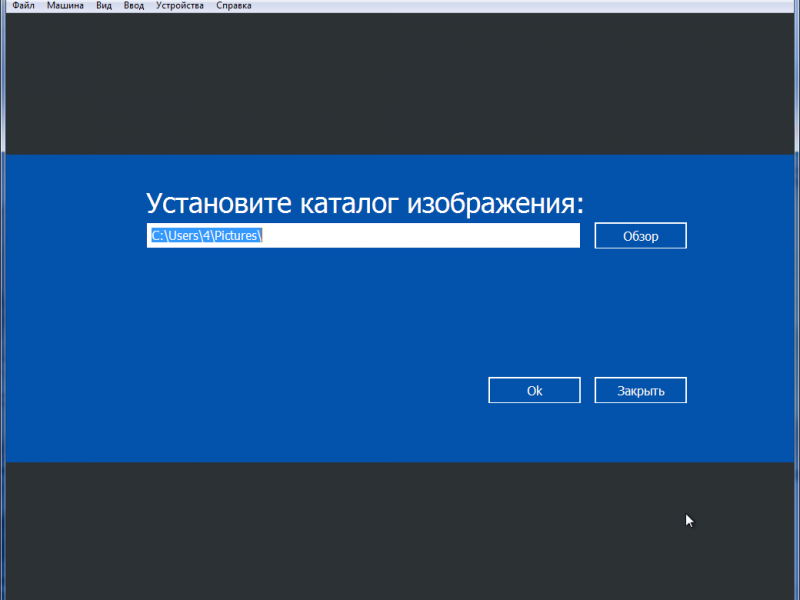Open the Справка menu

tap(234, 6)
